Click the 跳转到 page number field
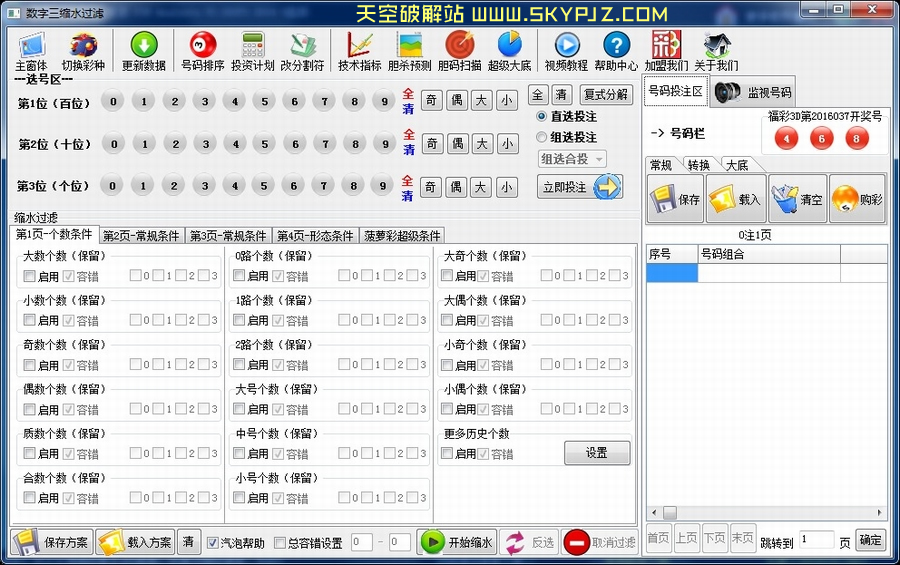900x565 pixels. point(816,540)
